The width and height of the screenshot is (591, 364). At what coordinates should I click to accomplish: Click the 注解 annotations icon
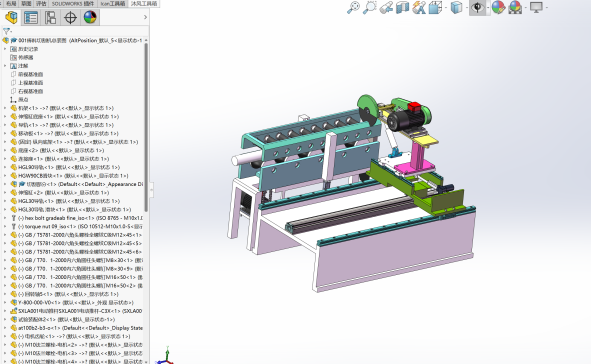pos(14,66)
